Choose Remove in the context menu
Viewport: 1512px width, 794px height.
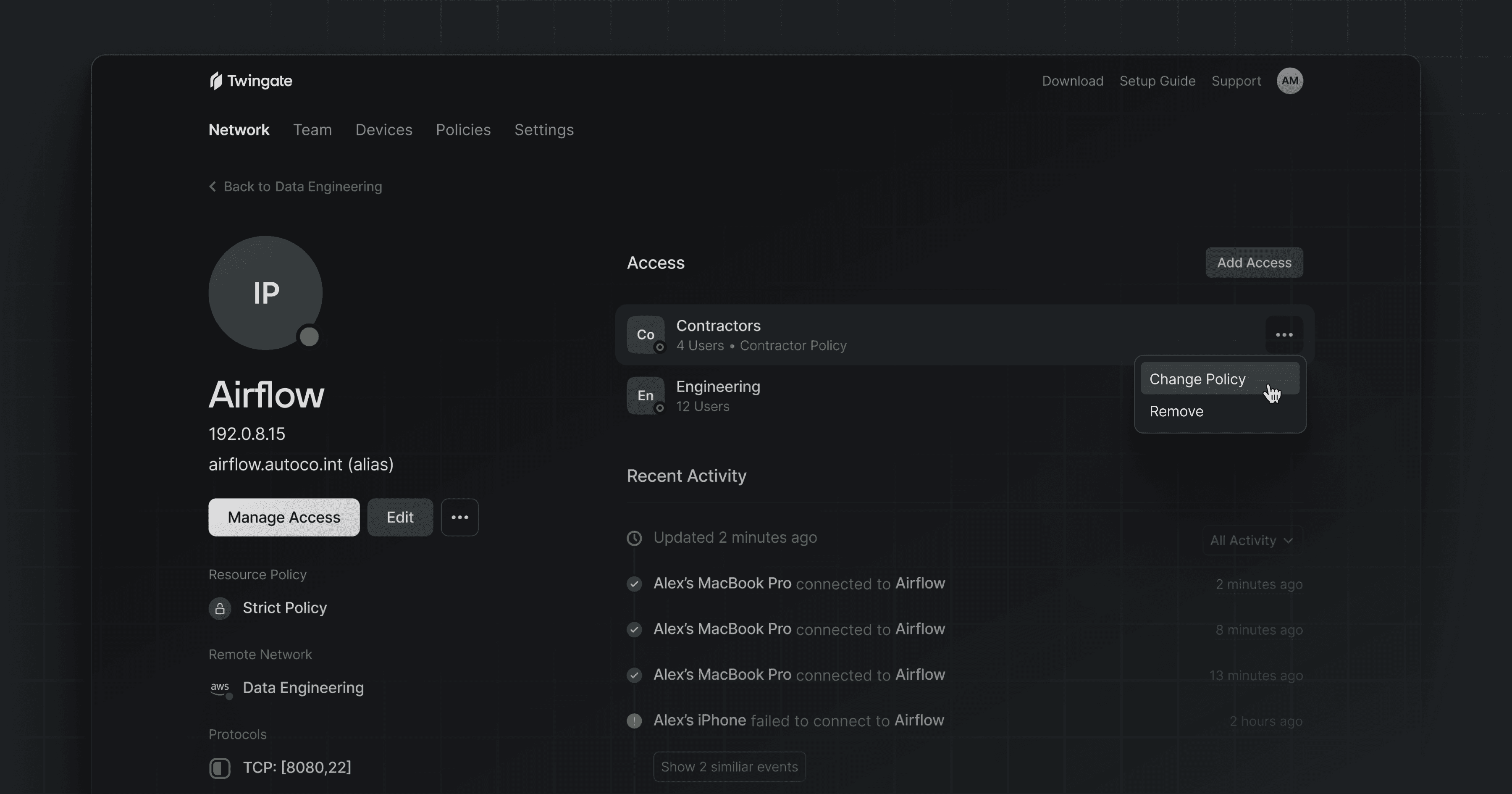pyautogui.click(x=1176, y=412)
